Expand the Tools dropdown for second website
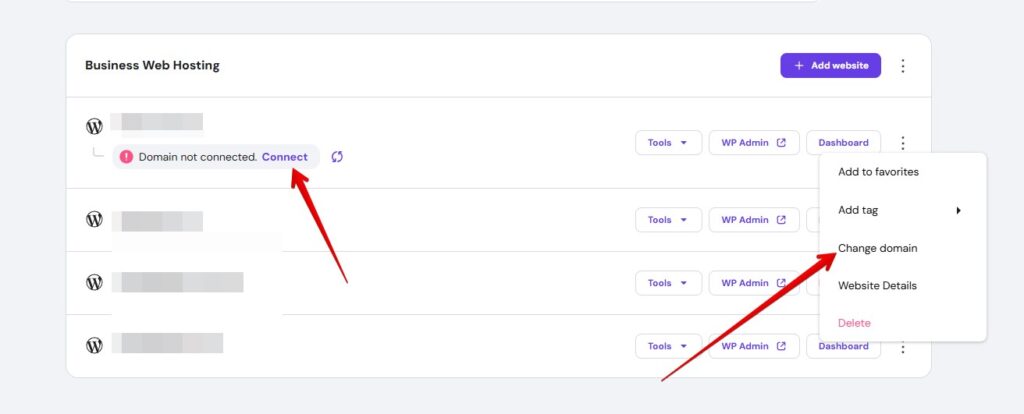 tap(668, 220)
